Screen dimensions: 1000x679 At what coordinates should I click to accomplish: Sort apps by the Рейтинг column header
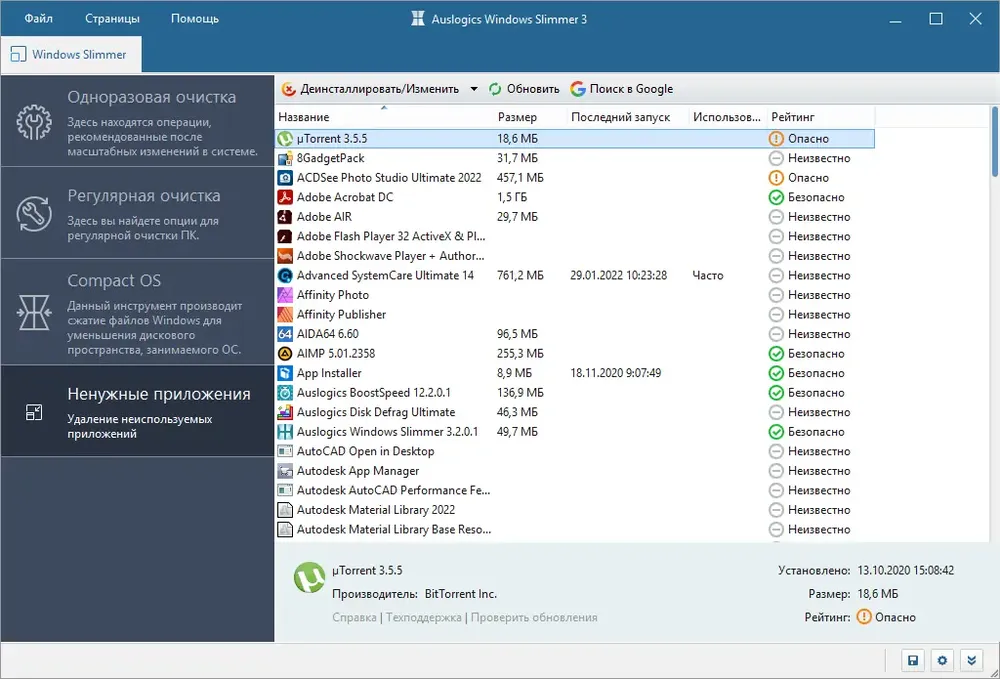coord(793,117)
